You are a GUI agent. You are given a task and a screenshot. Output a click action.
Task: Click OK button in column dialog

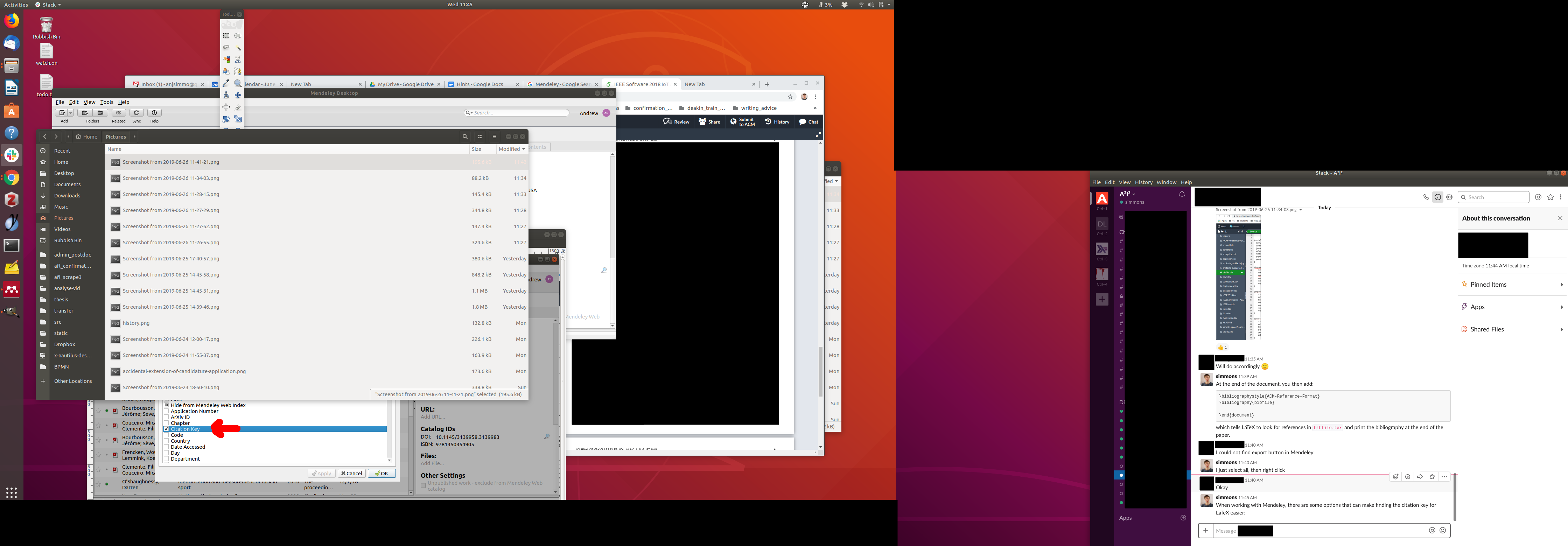point(381,474)
